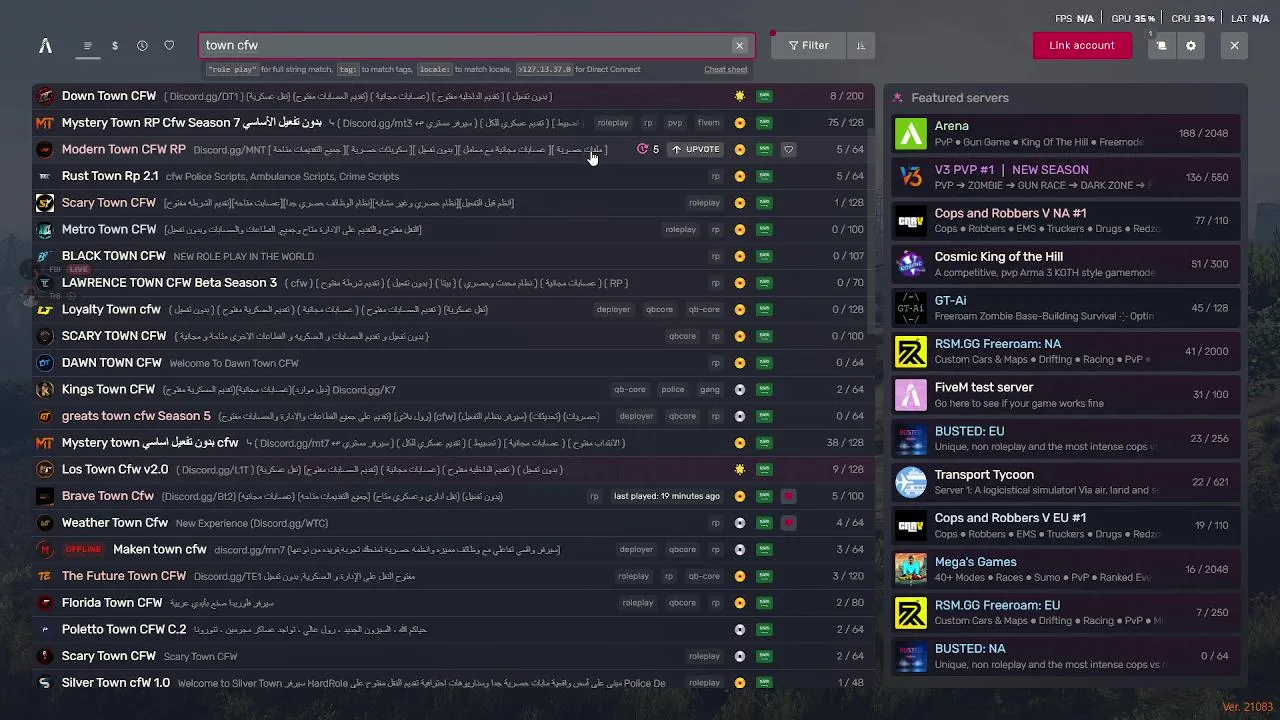
Task: Click the silver tier coin on Kings Town CFW
Action: click(740, 390)
